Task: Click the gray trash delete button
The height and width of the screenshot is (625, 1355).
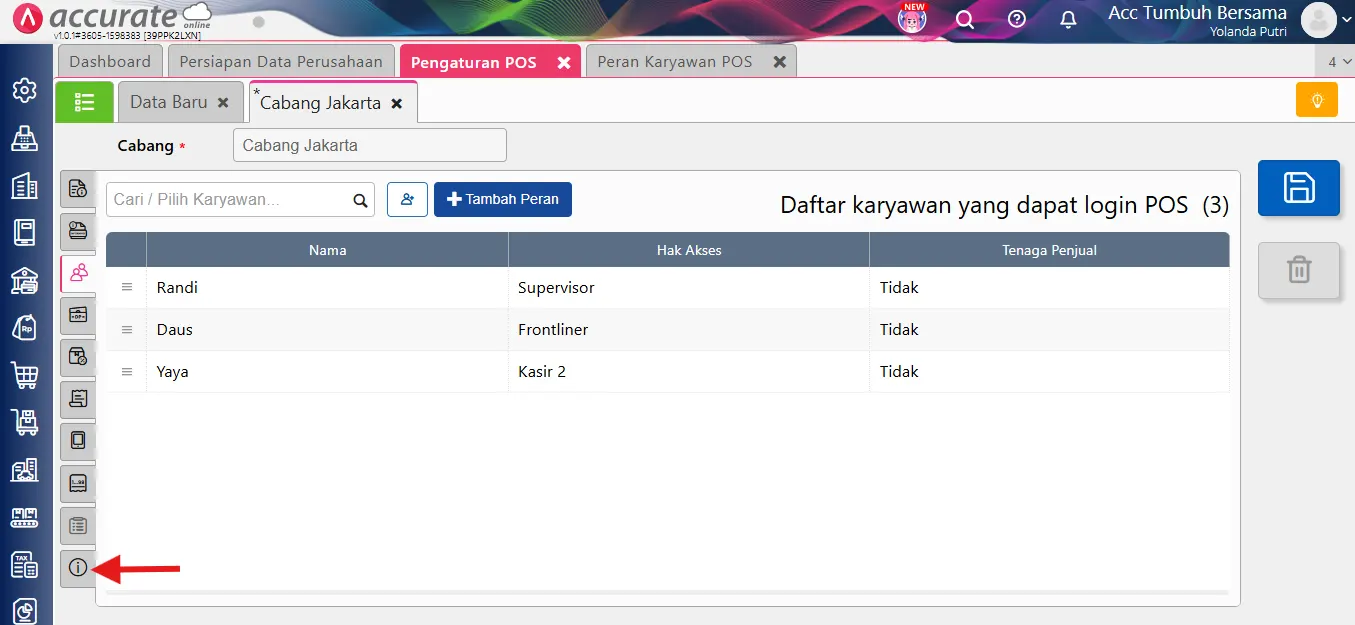Action: [x=1298, y=270]
